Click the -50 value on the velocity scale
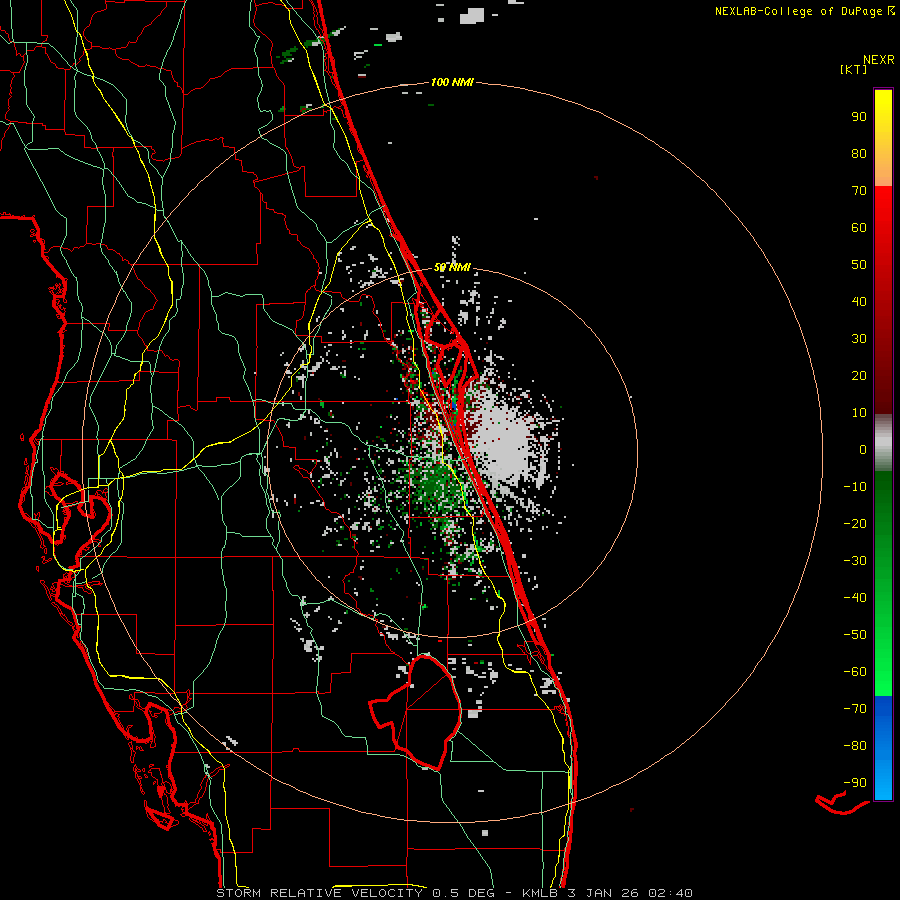Viewport: 900px width, 900px height. click(x=855, y=634)
